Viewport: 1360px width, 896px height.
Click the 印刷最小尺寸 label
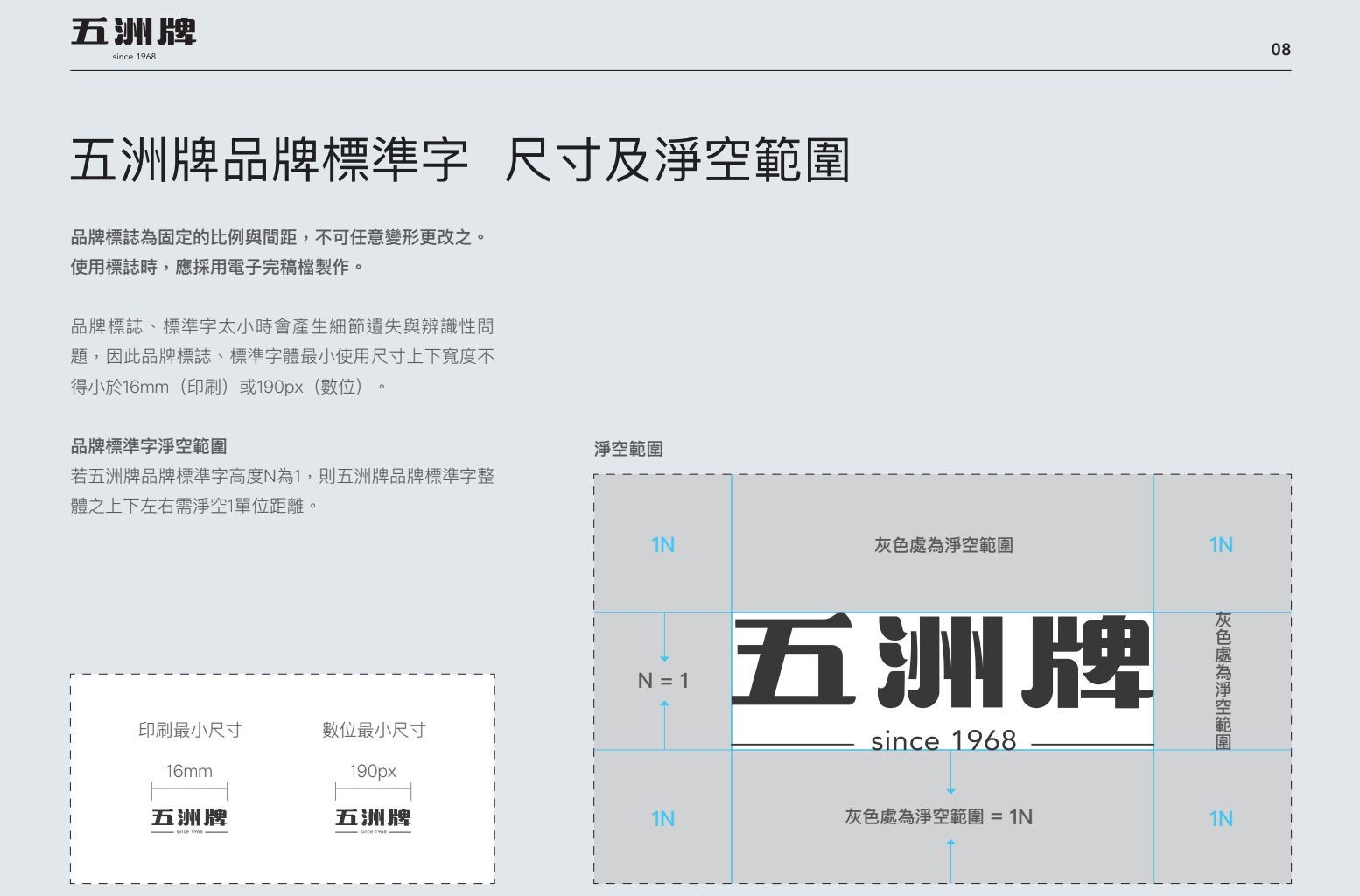click(190, 730)
